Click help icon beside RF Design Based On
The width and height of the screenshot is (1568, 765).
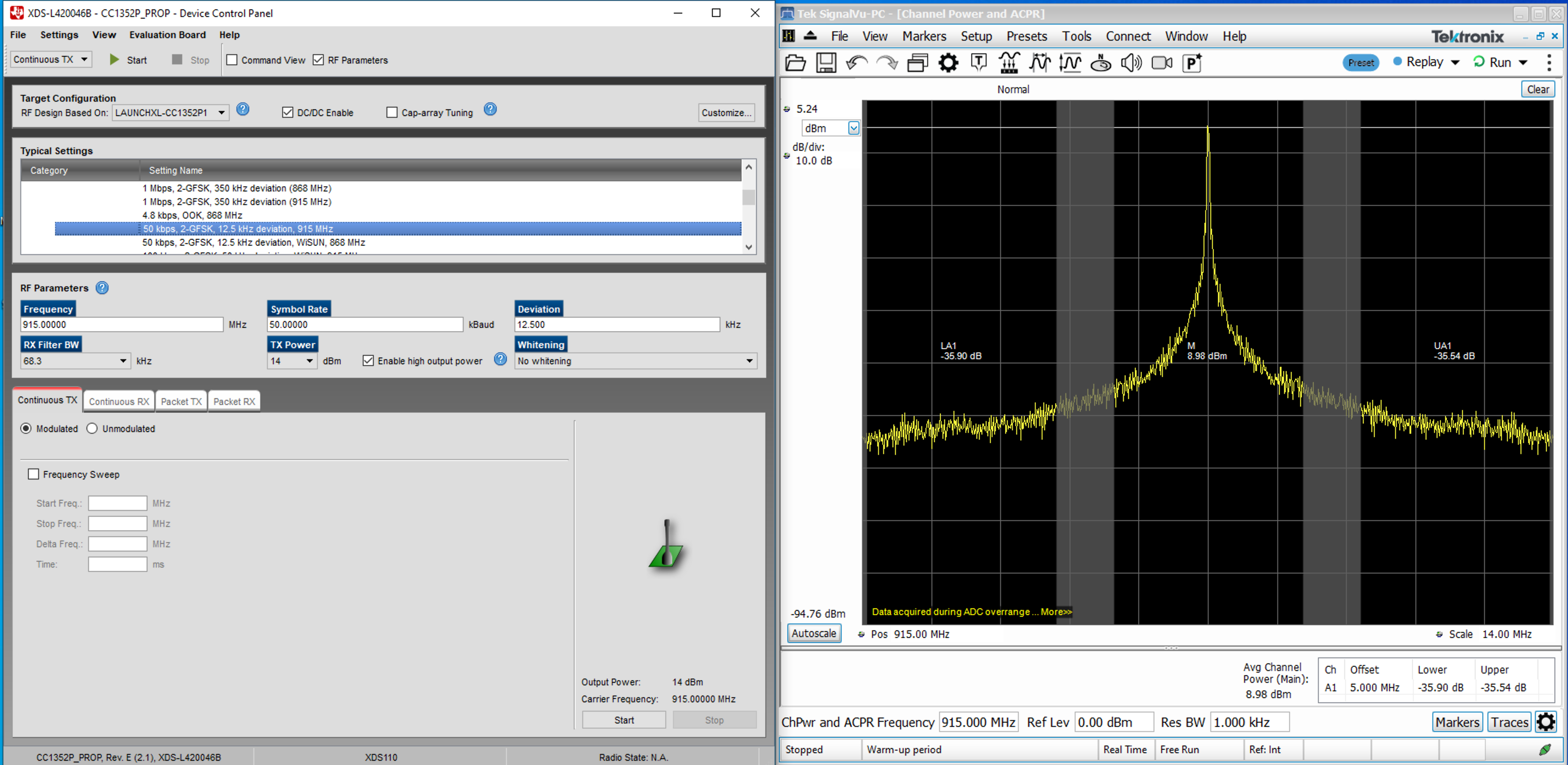pyautogui.click(x=243, y=110)
